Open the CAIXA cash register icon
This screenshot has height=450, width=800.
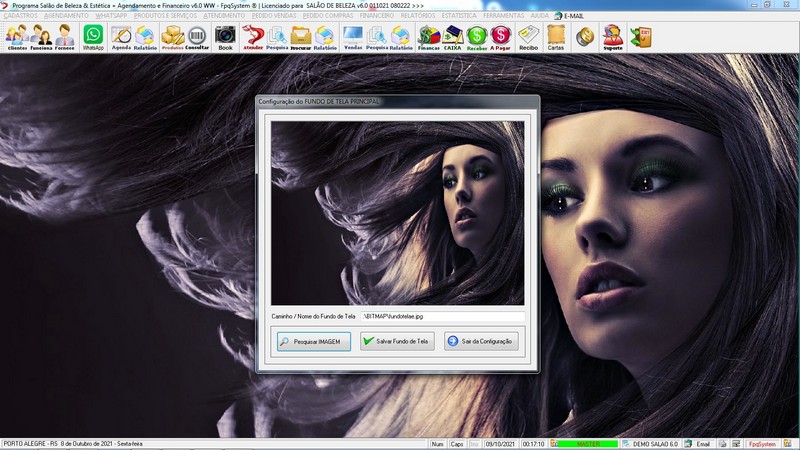point(453,37)
